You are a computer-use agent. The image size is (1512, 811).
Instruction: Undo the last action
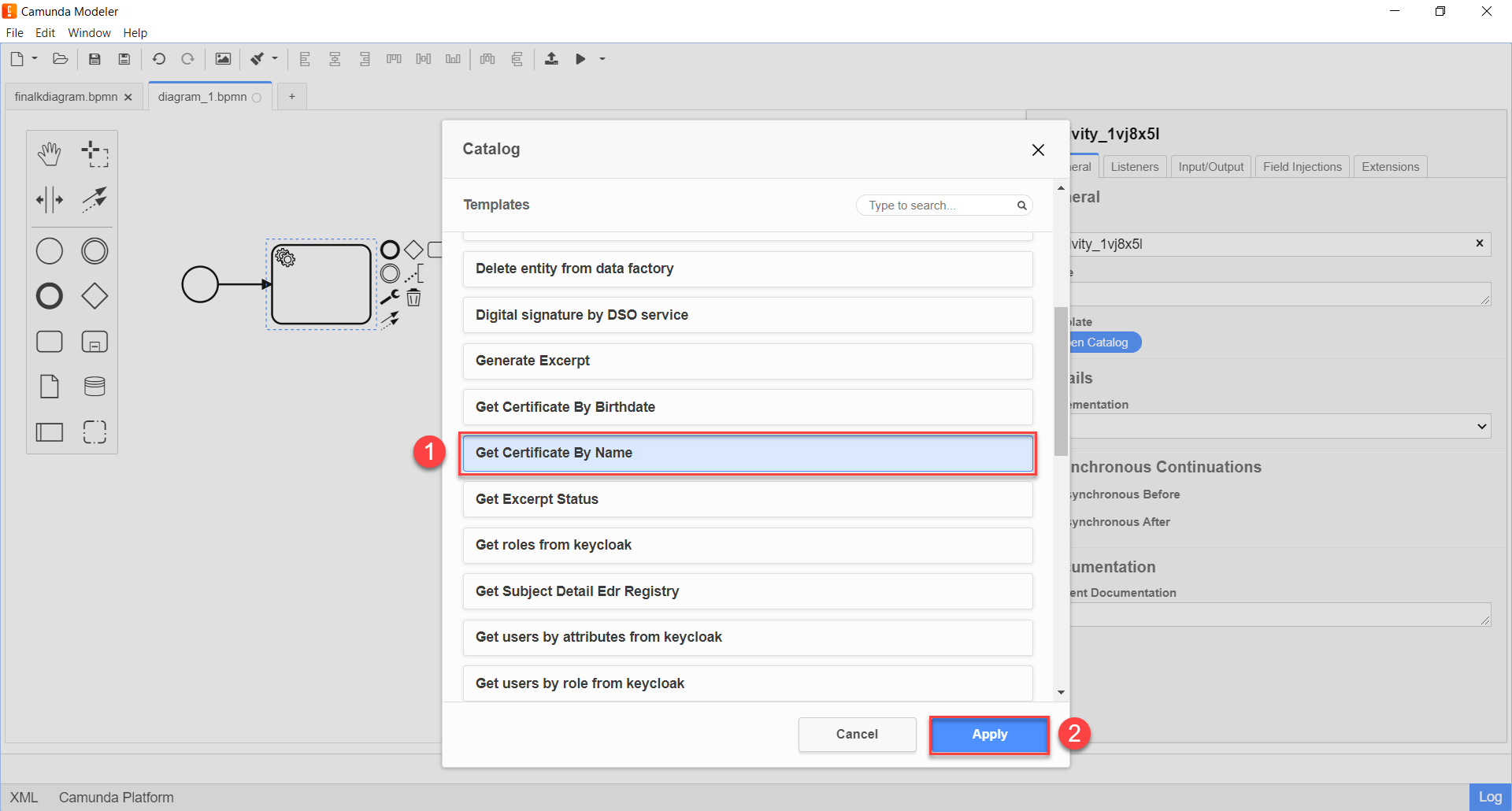point(159,59)
